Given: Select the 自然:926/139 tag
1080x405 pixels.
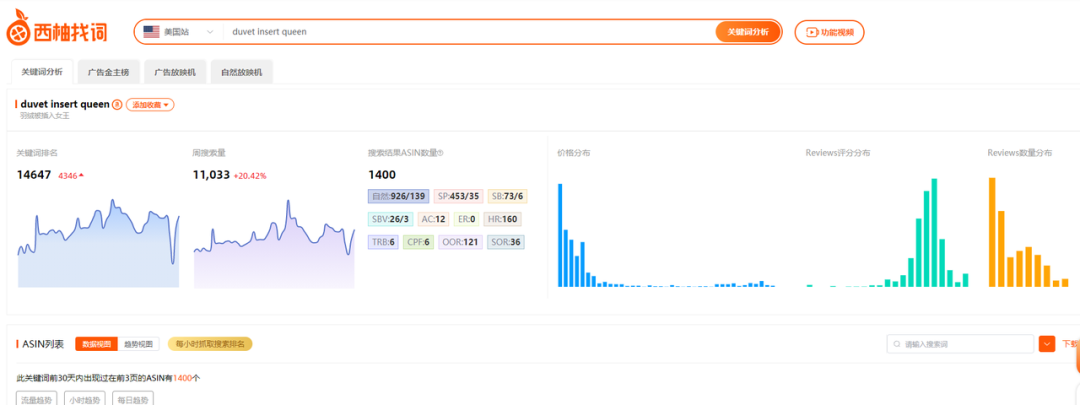Looking at the screenshot, I should tap(399, 196).
